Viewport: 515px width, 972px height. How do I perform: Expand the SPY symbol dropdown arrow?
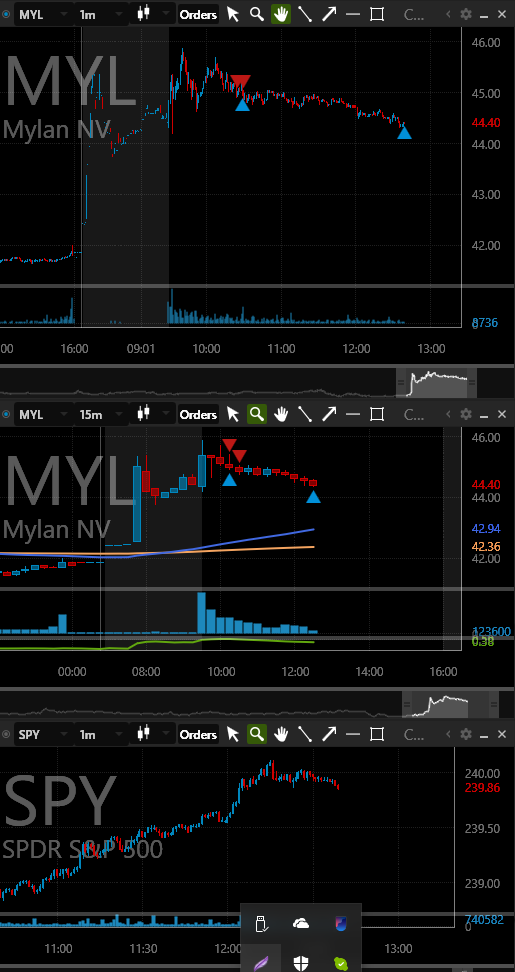coord(64,734)
